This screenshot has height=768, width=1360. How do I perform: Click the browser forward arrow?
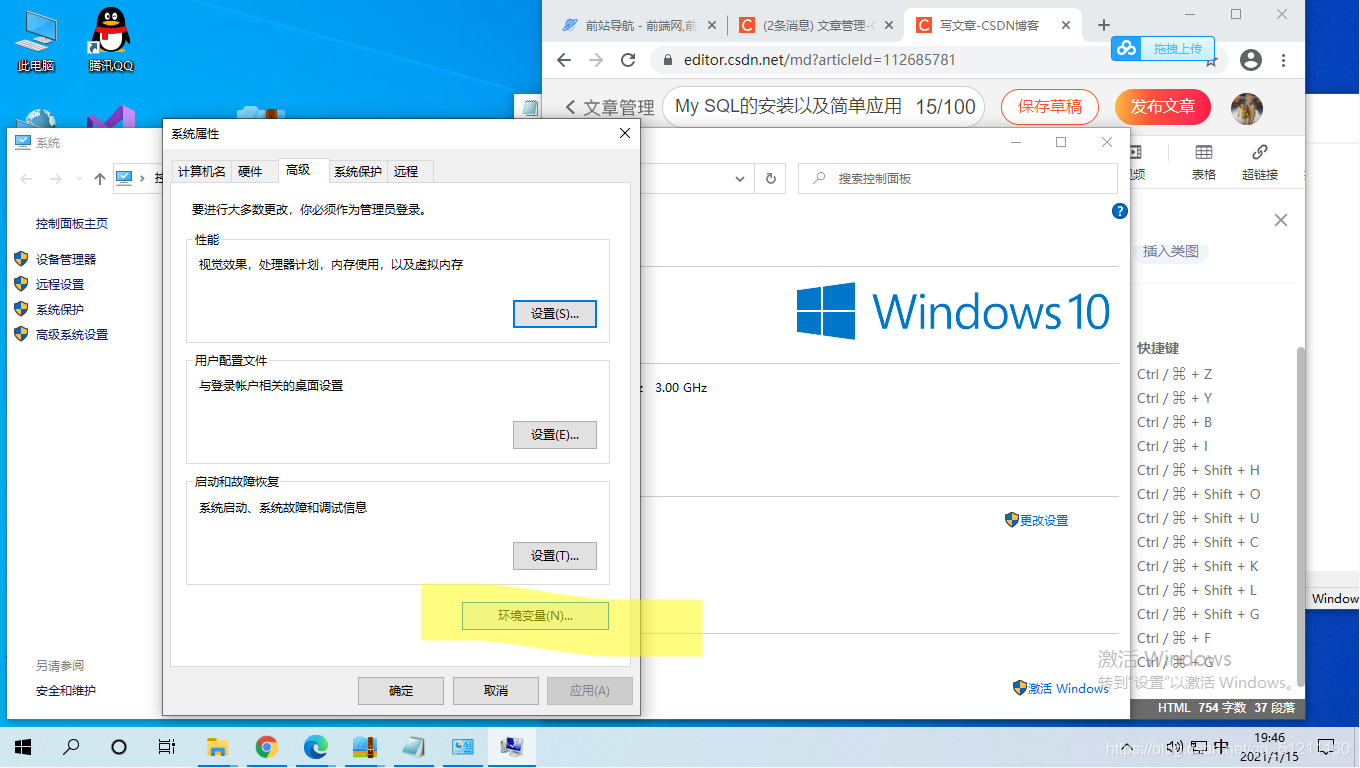pyautogui.click(x=596, y=60)
